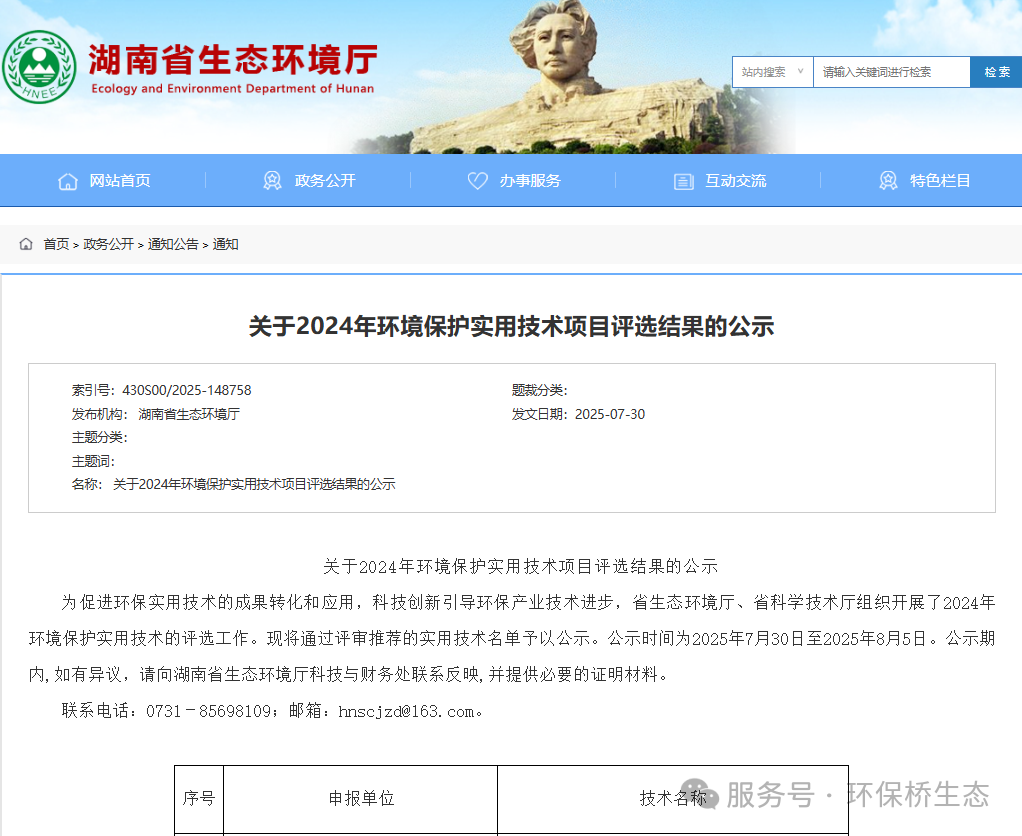Open the 政务公开 navigation menu item
Image resolution: width=1022 pixels, height=836 pixels.
tap(325, 181)
